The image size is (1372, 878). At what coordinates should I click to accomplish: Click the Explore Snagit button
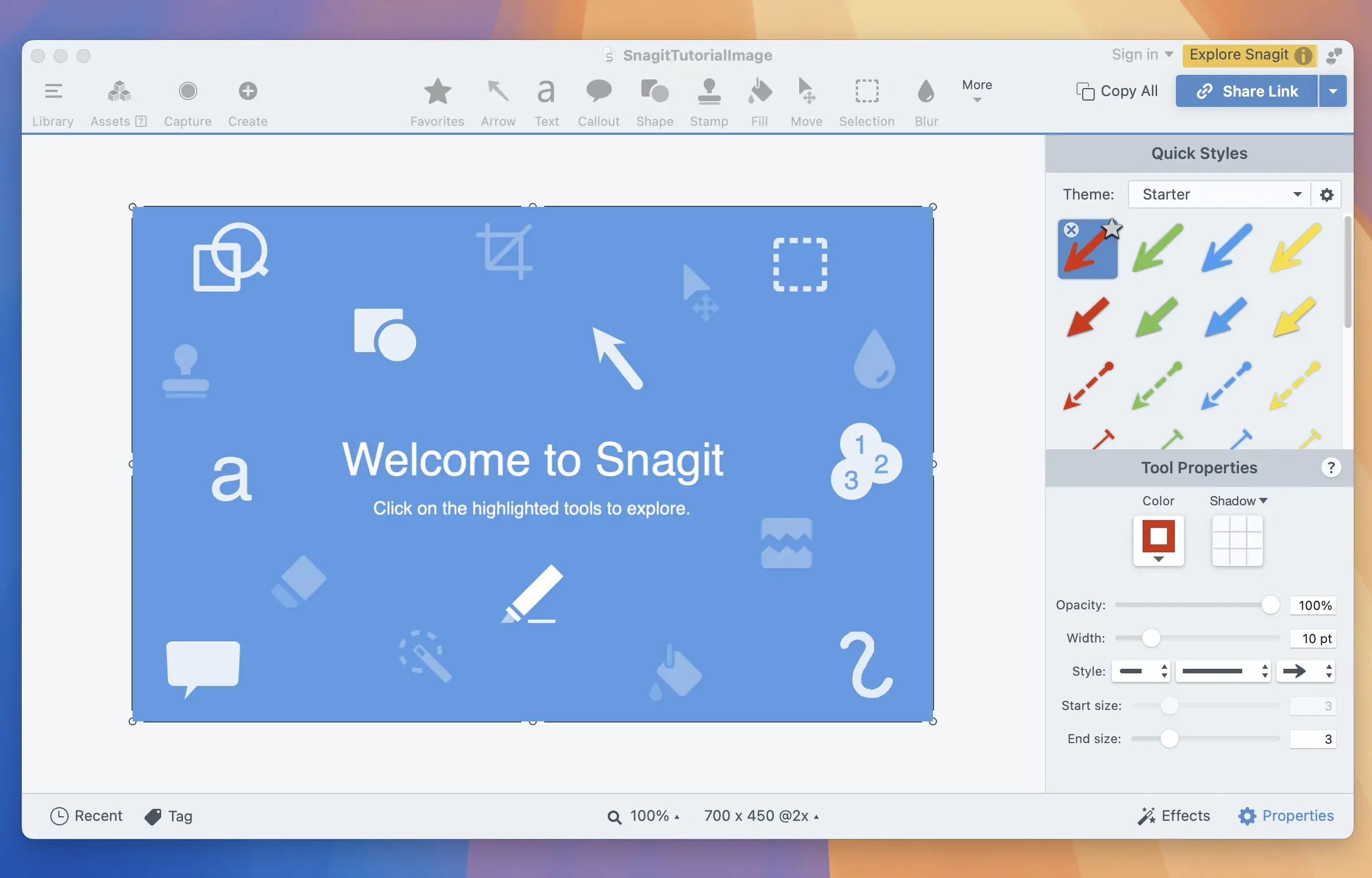coord(1249,55)
